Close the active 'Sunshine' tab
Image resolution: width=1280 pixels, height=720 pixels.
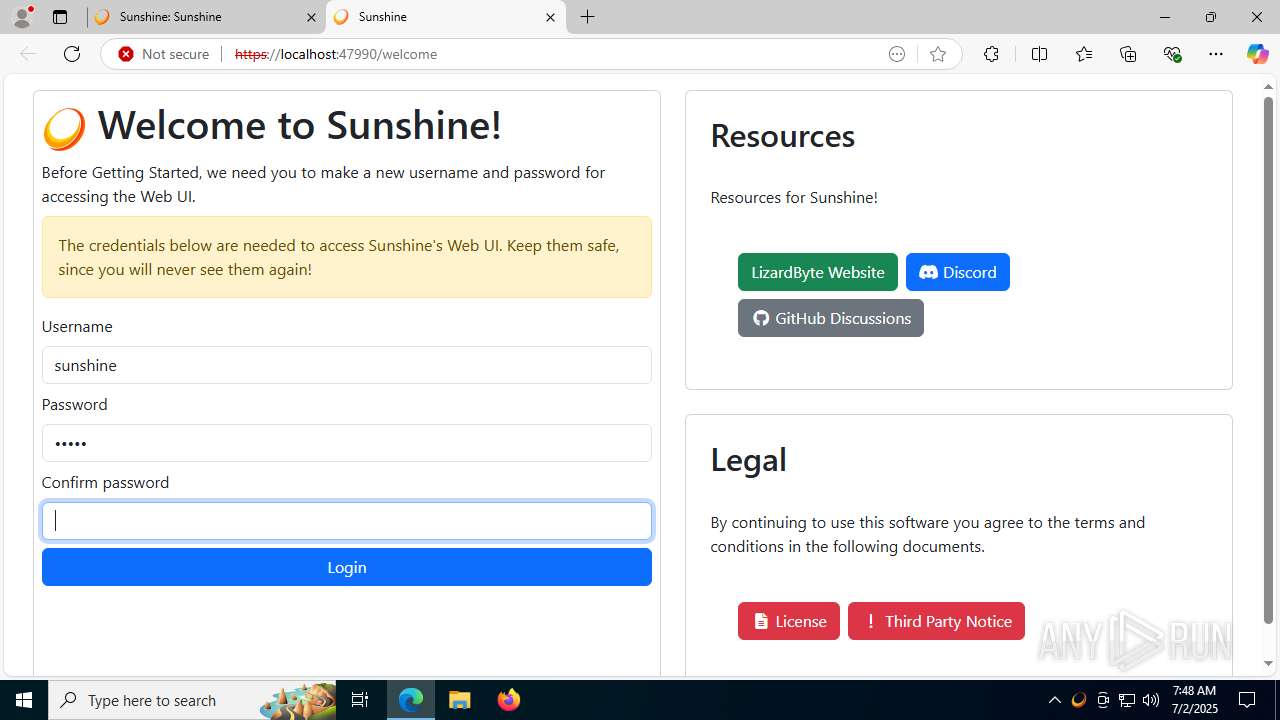(550, 17)
